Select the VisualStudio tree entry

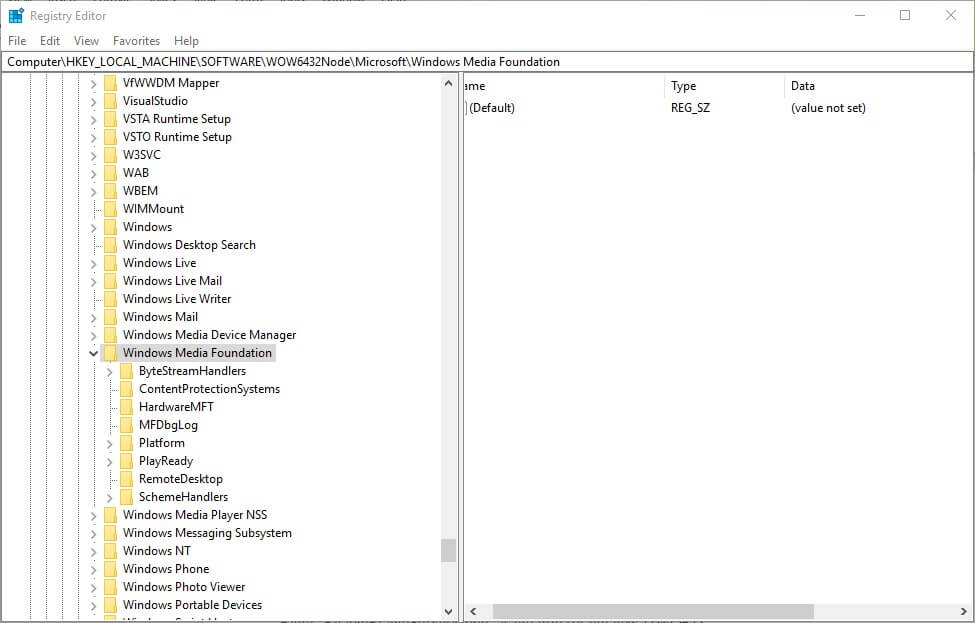pyautogui.click(x=155, y=101)
